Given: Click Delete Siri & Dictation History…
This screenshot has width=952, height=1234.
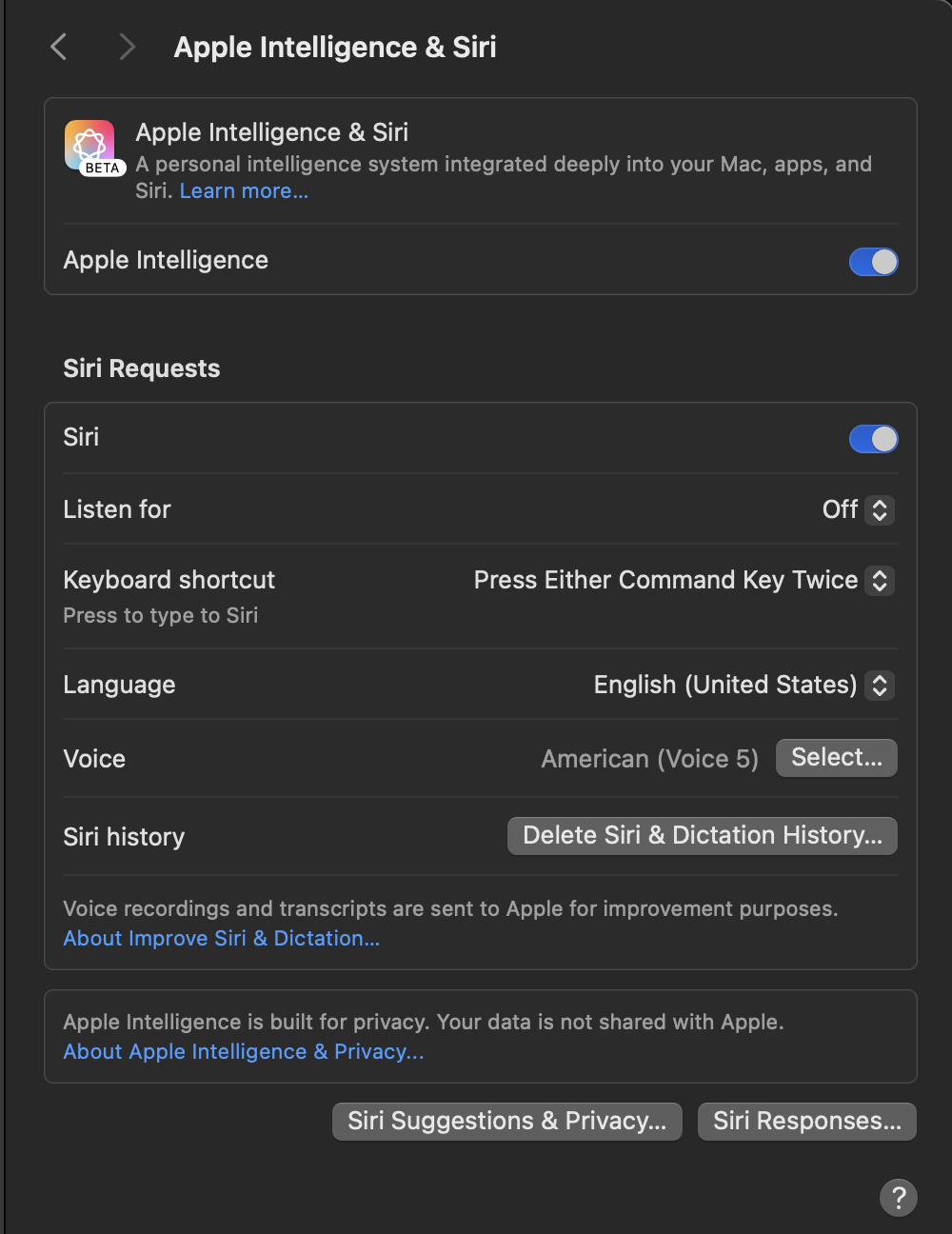Looking at the screenshot, I should coord(703,836).
